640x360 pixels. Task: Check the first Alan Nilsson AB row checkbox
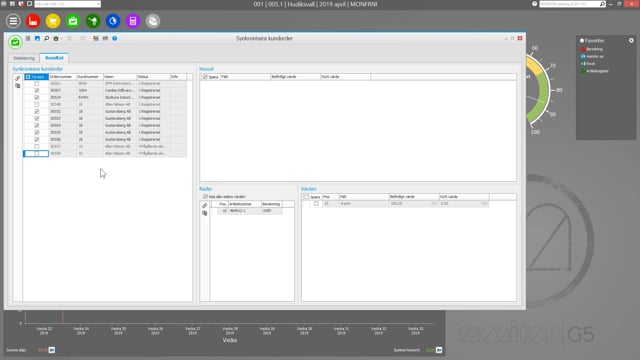click(x=37, y=104)
